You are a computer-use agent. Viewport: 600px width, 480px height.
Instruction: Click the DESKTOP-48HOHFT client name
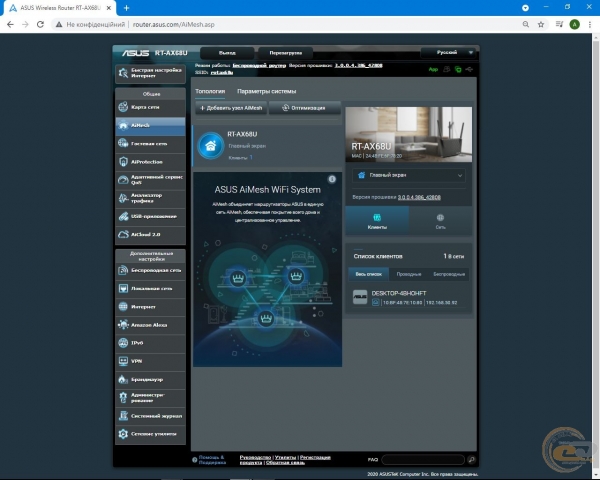pyautogui.click(x=399, y=293)
